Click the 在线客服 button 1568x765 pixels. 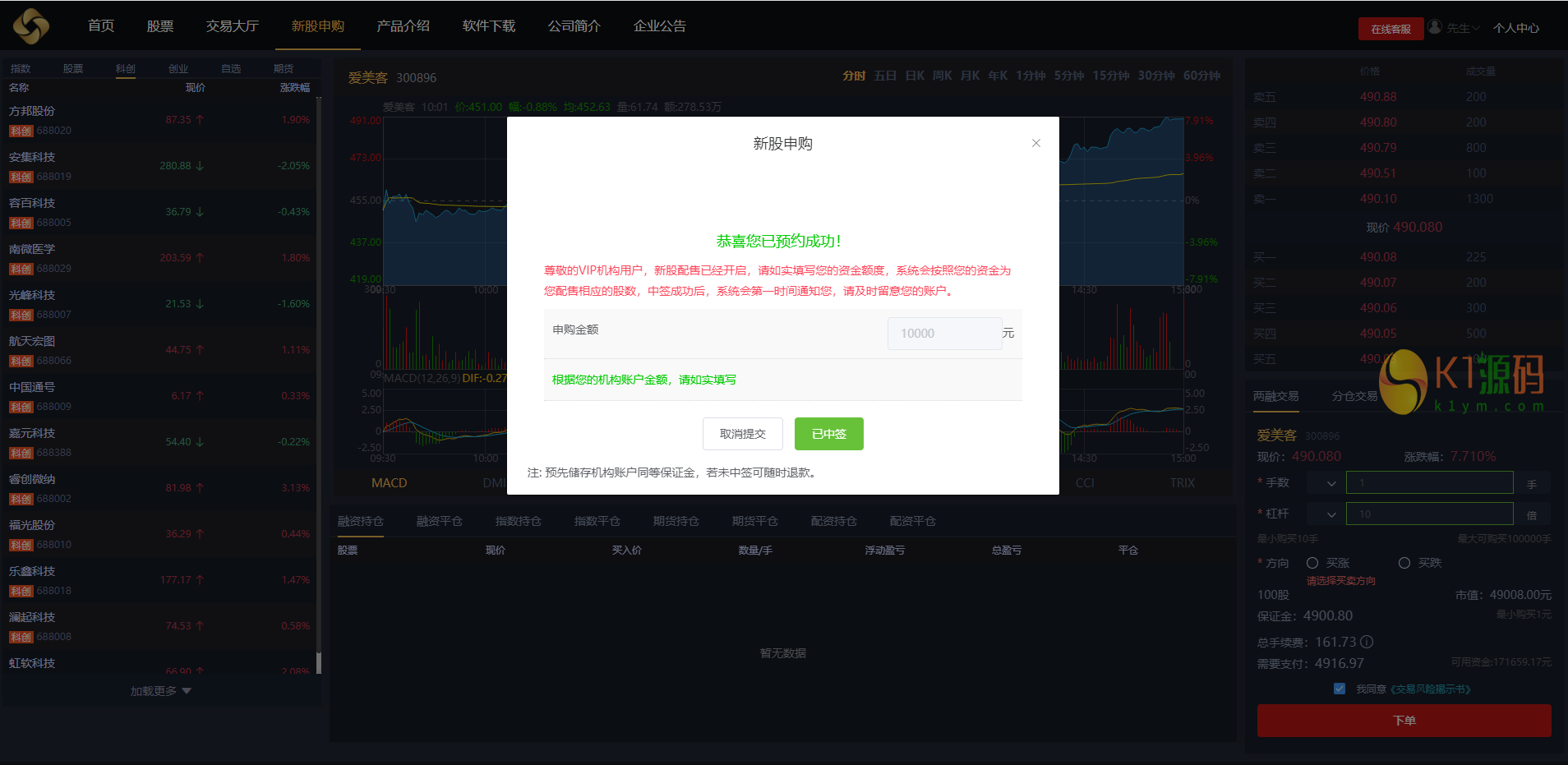(x=1391, y=29)
